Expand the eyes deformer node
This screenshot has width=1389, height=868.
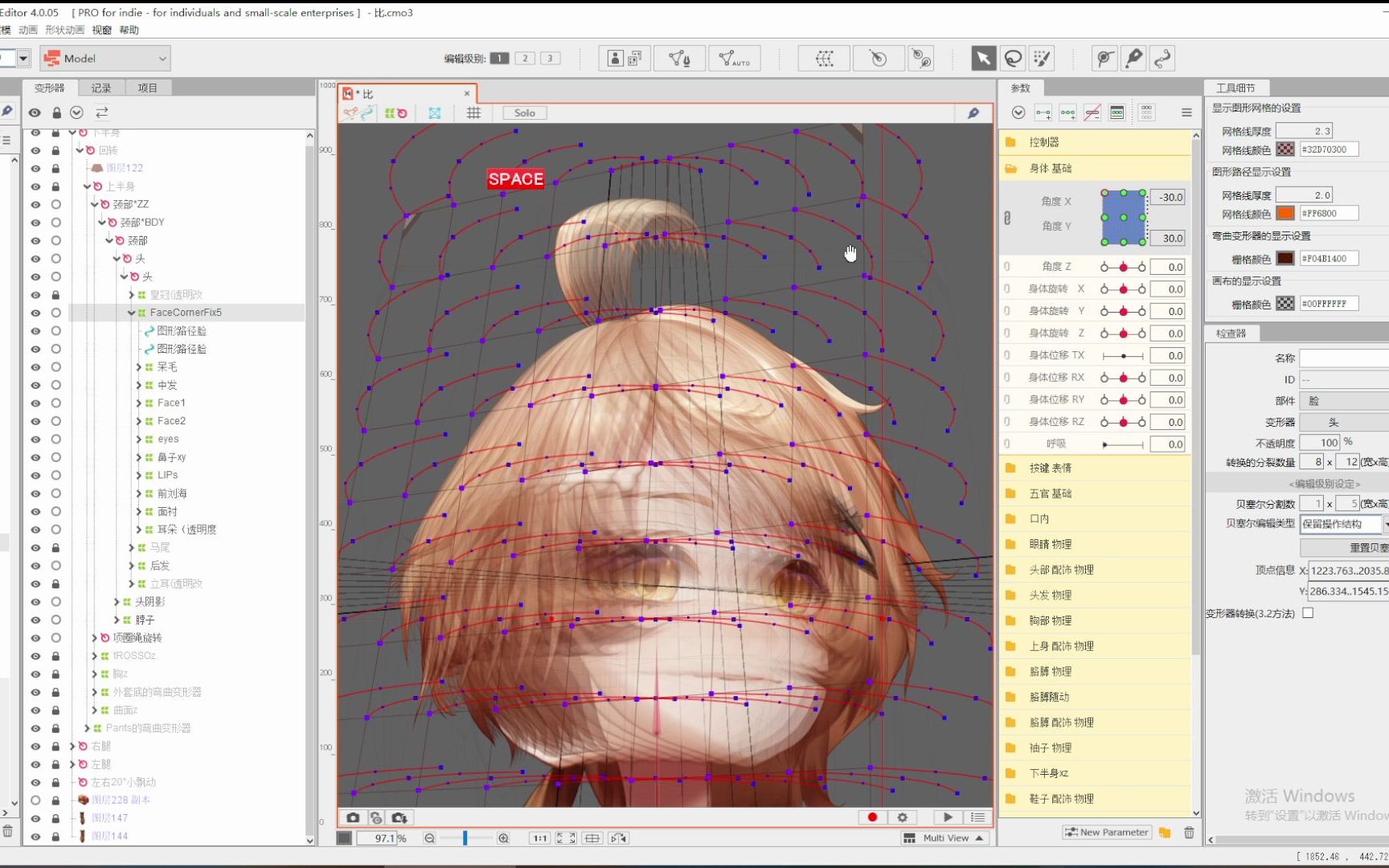138,440
